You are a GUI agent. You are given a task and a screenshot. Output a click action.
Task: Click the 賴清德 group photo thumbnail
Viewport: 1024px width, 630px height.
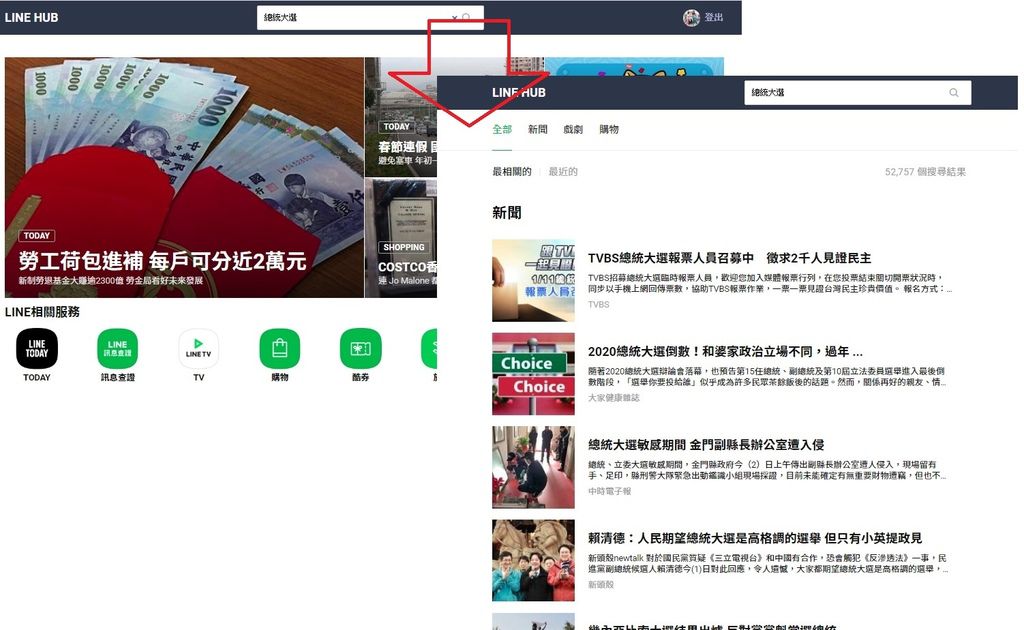(x=534, y=560)
